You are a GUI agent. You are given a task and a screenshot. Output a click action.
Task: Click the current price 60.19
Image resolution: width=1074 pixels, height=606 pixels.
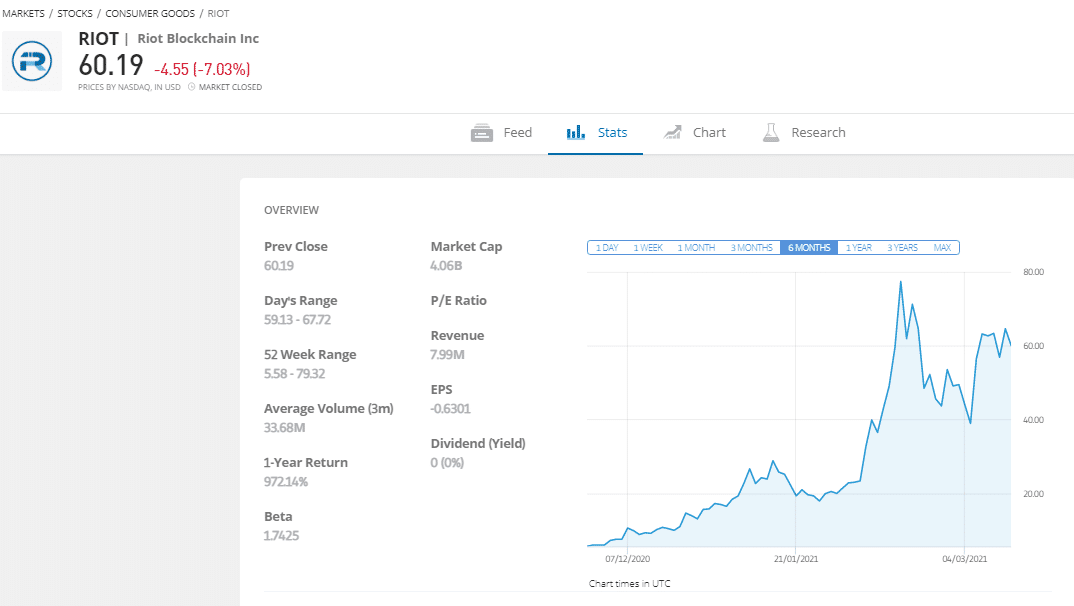111,66
